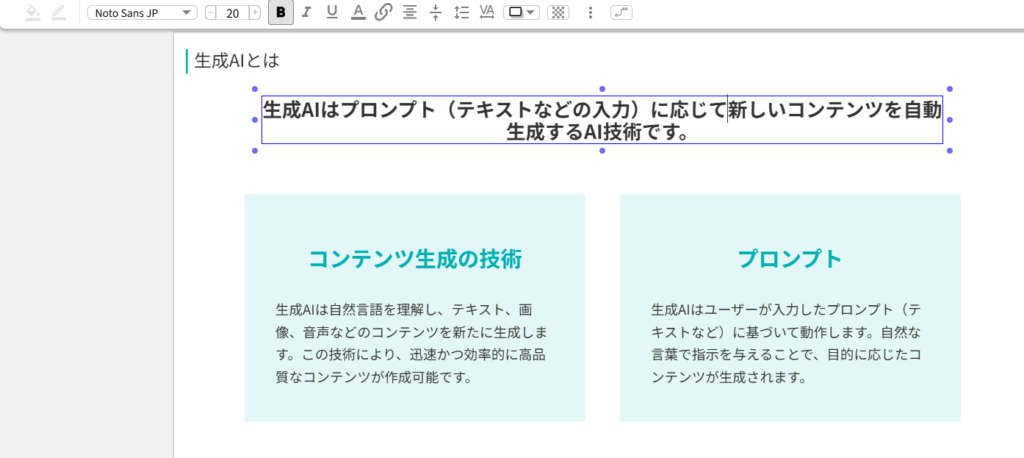Click the transparency checkerboard icon
Image resolution: width=1024 pixels, height=458 pixels.
[558, 12]
